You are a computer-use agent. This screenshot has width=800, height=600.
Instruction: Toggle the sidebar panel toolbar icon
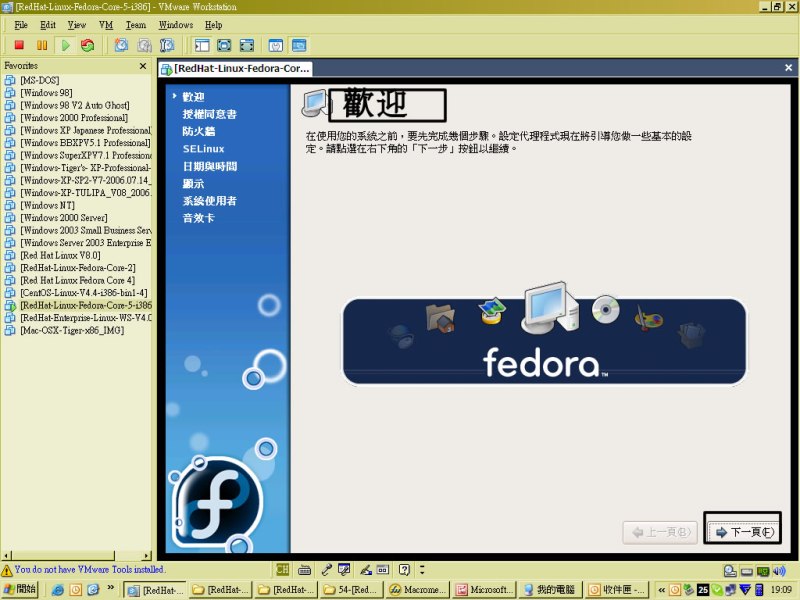coord(202,45)
